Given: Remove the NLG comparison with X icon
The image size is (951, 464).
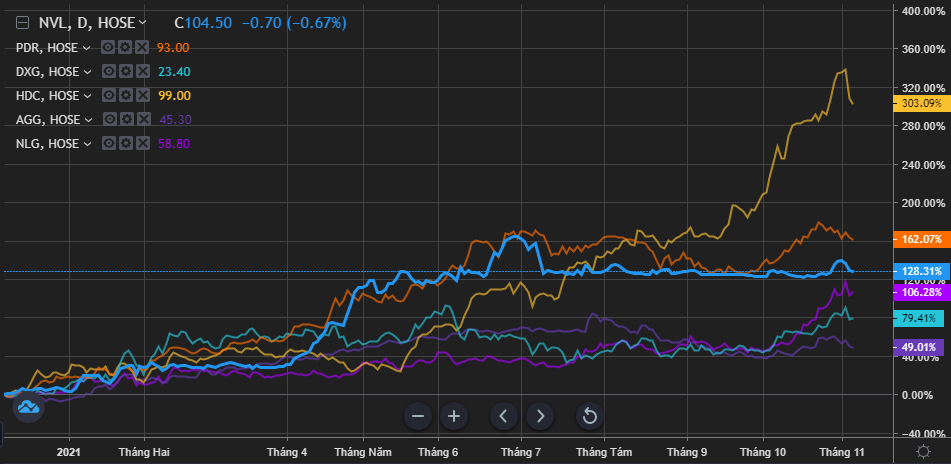Looking at the screenshot, I should (x=143, y=144).
